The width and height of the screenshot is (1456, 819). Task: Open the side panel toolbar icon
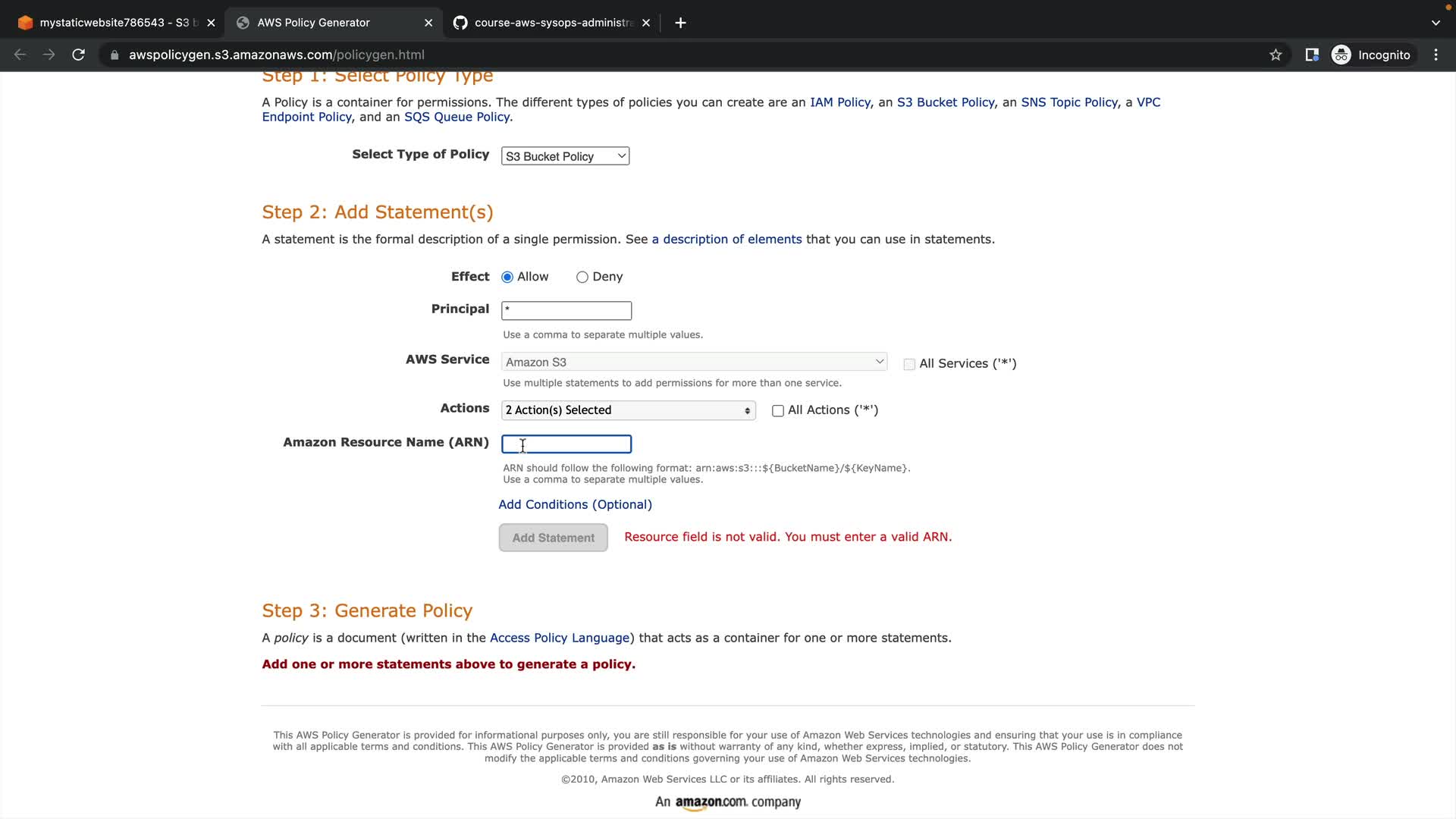[1312, 55]
